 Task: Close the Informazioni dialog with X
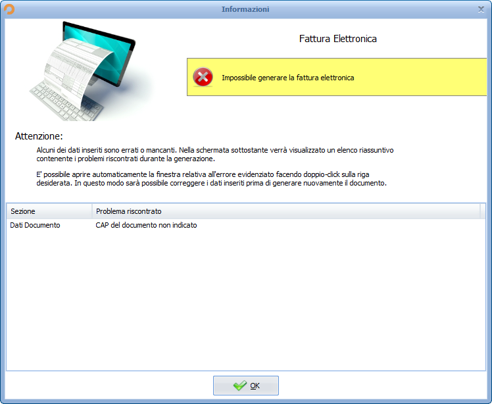coord(481,9)
